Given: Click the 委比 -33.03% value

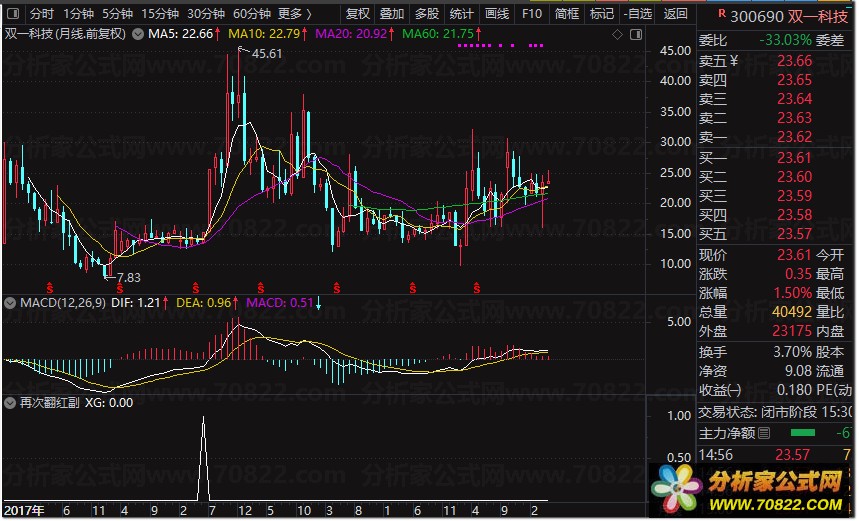Looking at the screenshot, I should pyautogui.click(x=785, y=41).
